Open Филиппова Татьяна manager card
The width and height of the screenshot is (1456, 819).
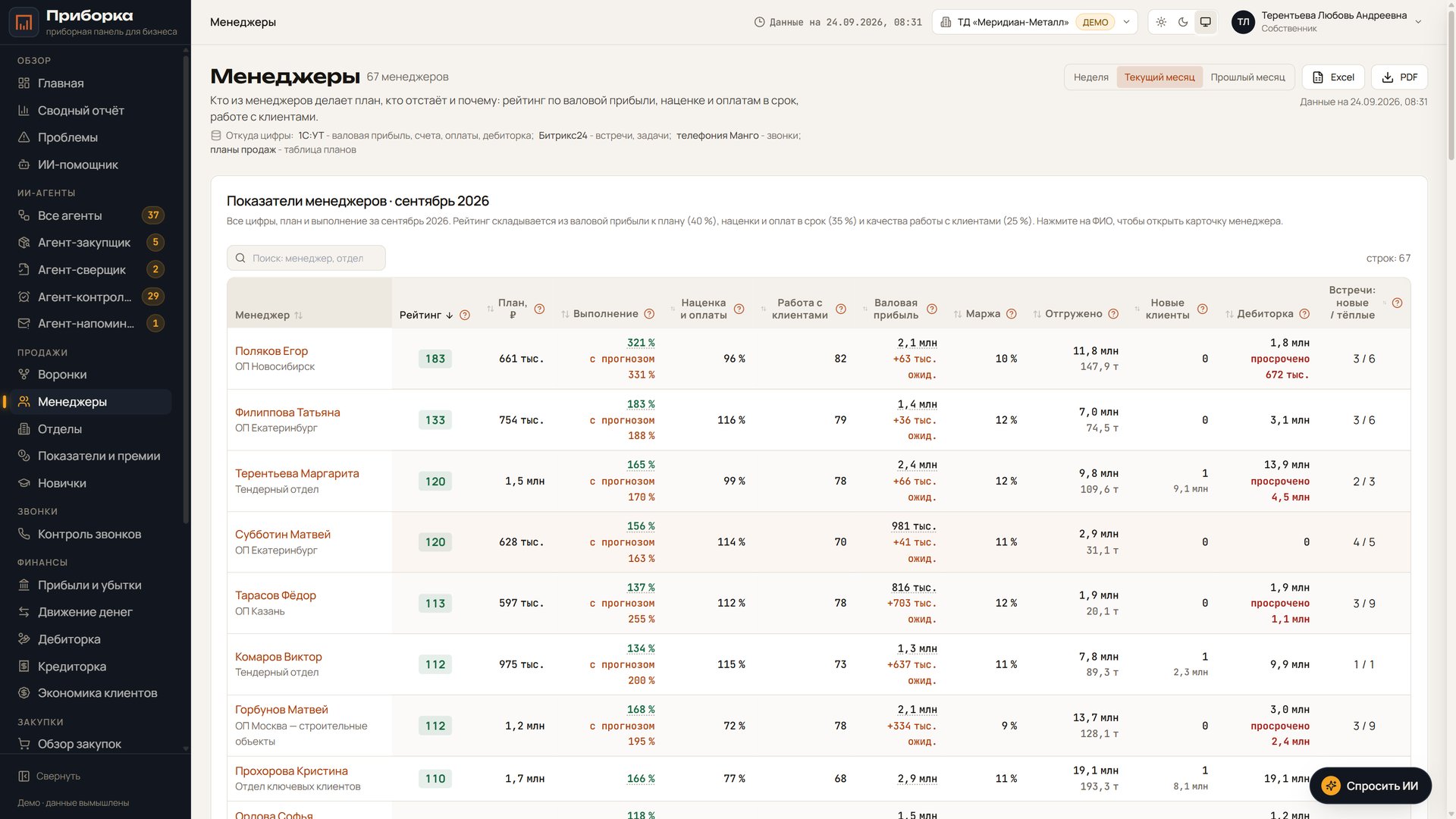pos(287,413)
